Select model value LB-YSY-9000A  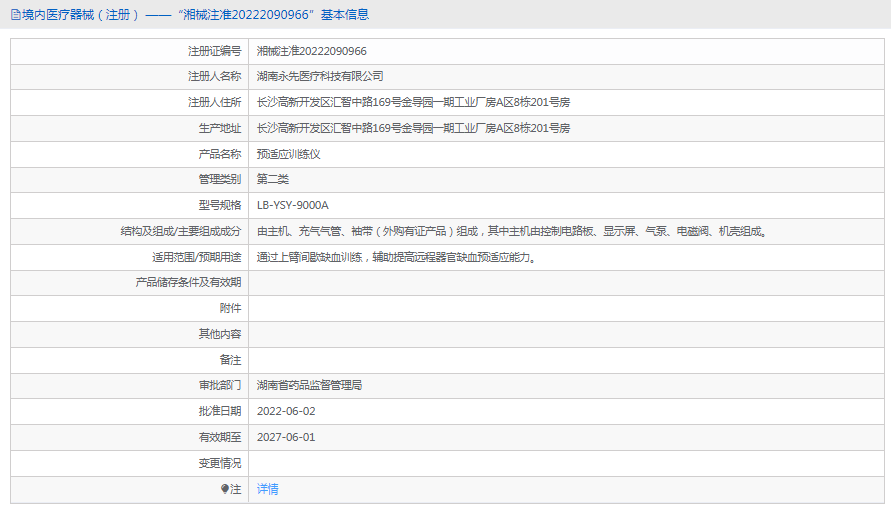(293, 205)
